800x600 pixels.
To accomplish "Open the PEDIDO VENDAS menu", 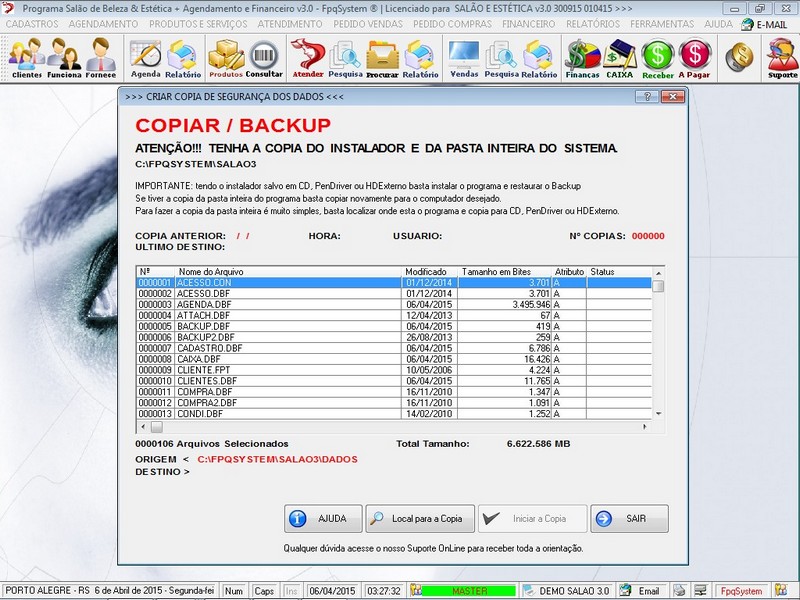I will tap(368, 24).
